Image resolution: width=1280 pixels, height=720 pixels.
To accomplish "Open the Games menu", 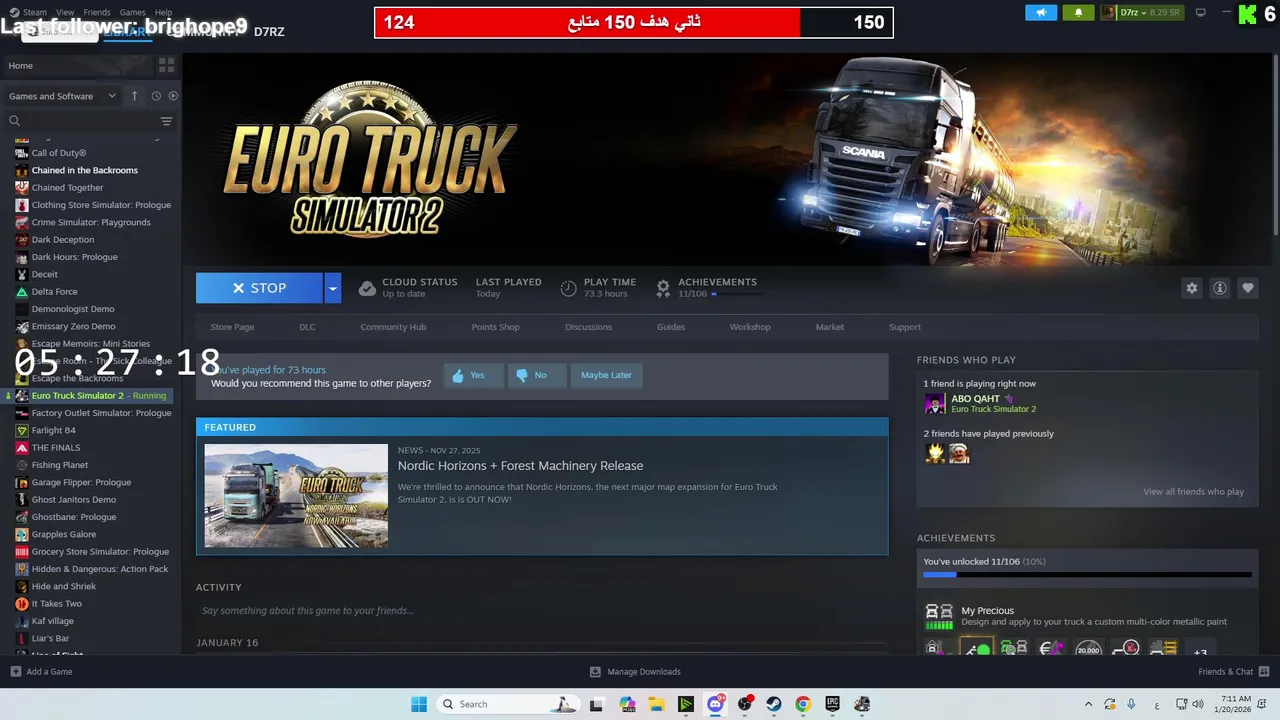I will pyautogui.click(x=133, y=13).
